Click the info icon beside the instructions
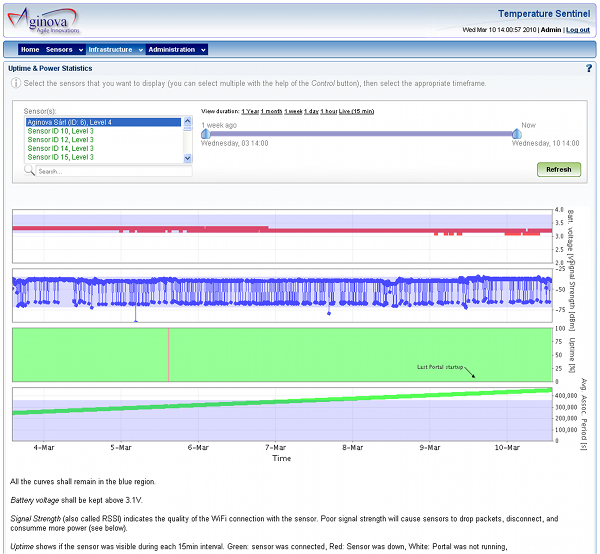The image size is (600, 554). pyautogui.click(x=15, y=83)
